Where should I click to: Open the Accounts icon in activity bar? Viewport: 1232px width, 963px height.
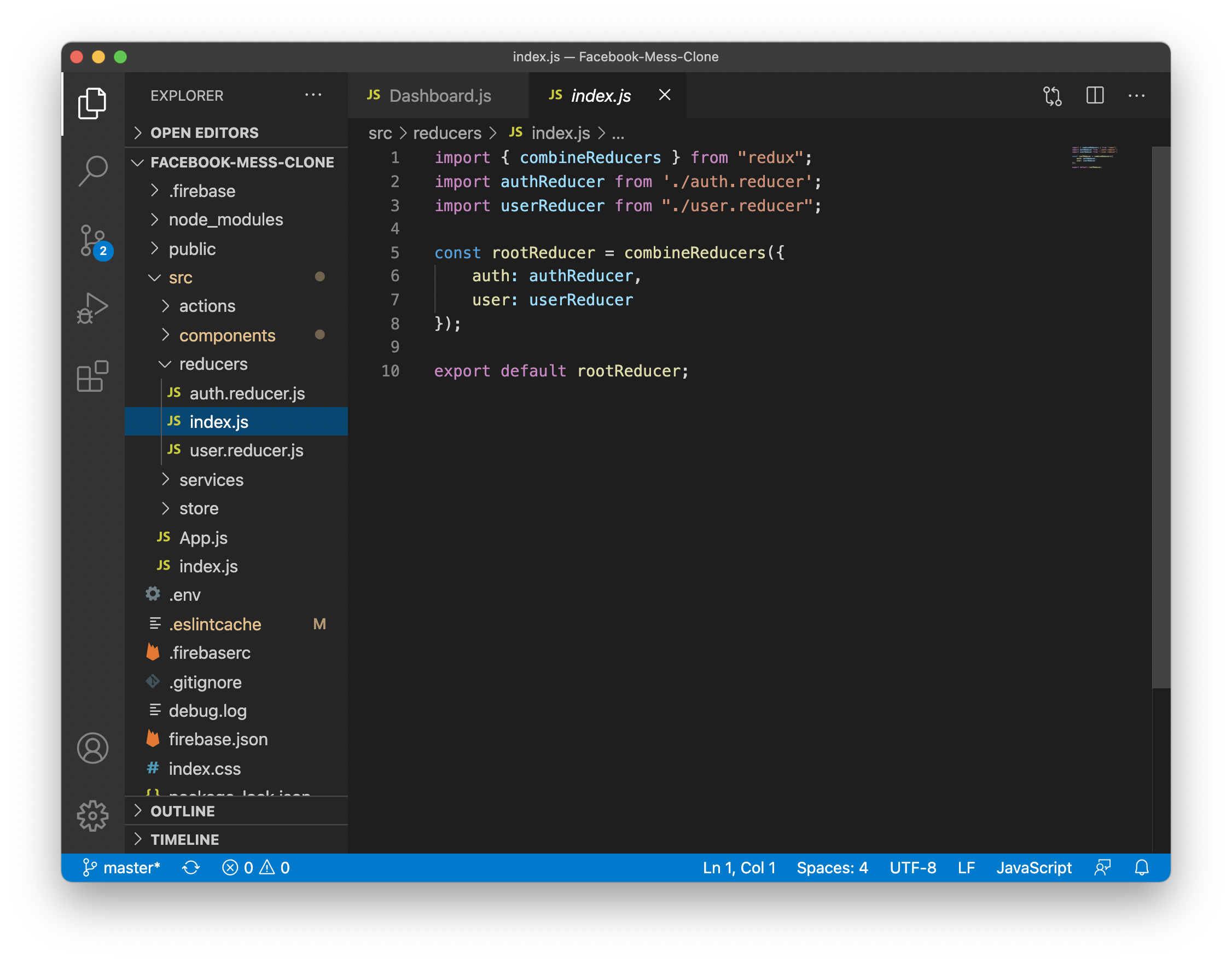[92, 748]
